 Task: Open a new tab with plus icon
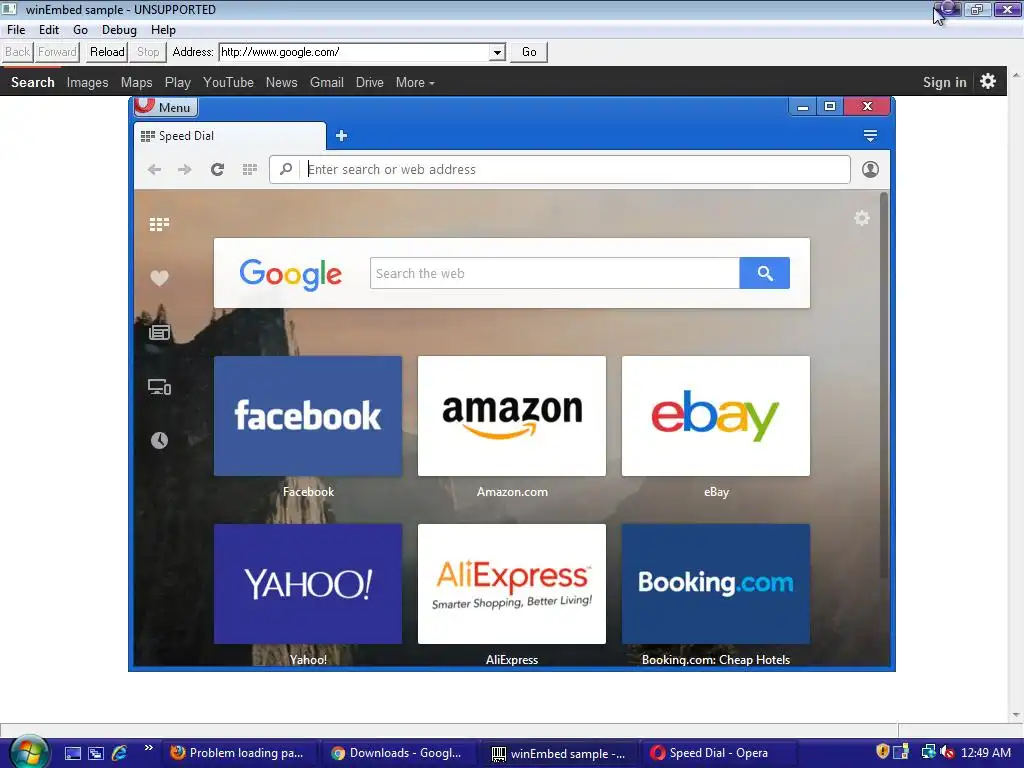pyautogui.click(x=342, y=136)
